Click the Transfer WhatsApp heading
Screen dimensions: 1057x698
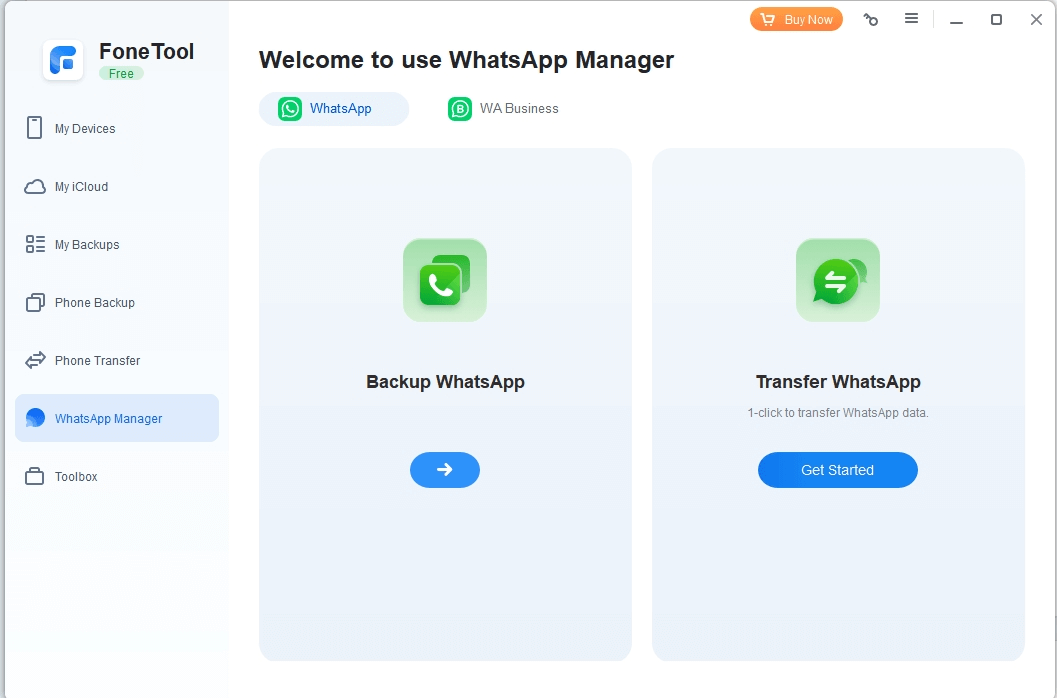(838, 382)
